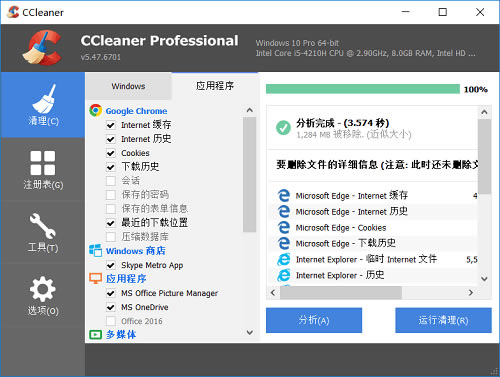Enable the 保存的表单信息 checkbox
This screenshot has height=377, width=500.
[111, 209]
